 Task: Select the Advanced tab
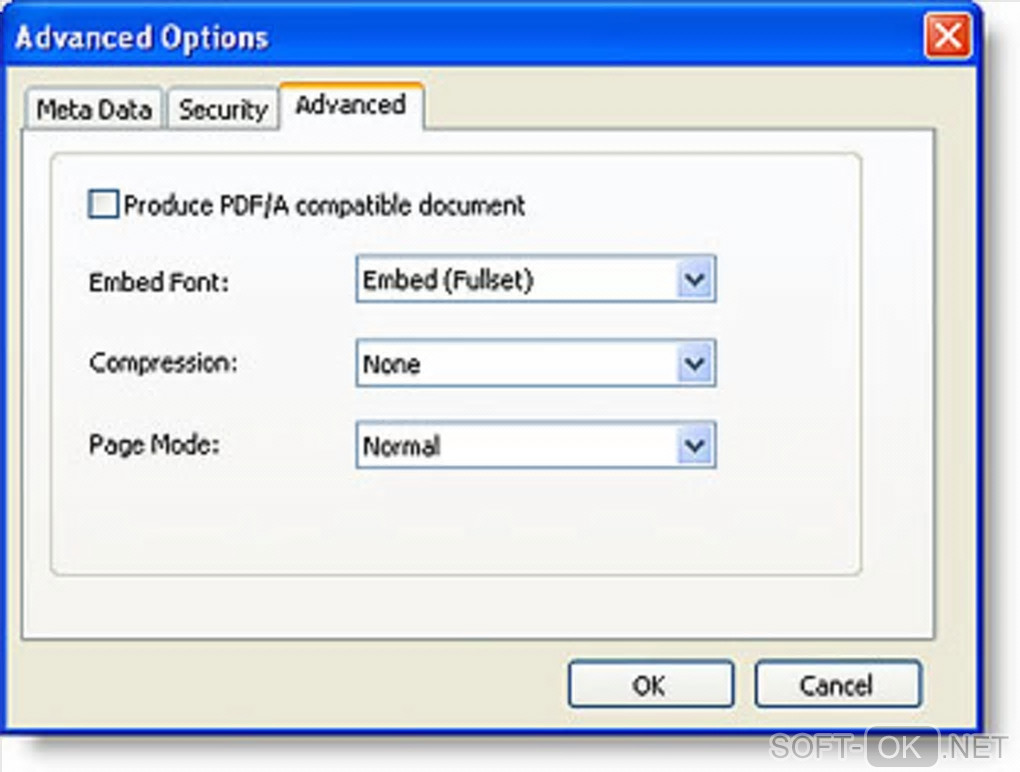(x=350, y=106)
